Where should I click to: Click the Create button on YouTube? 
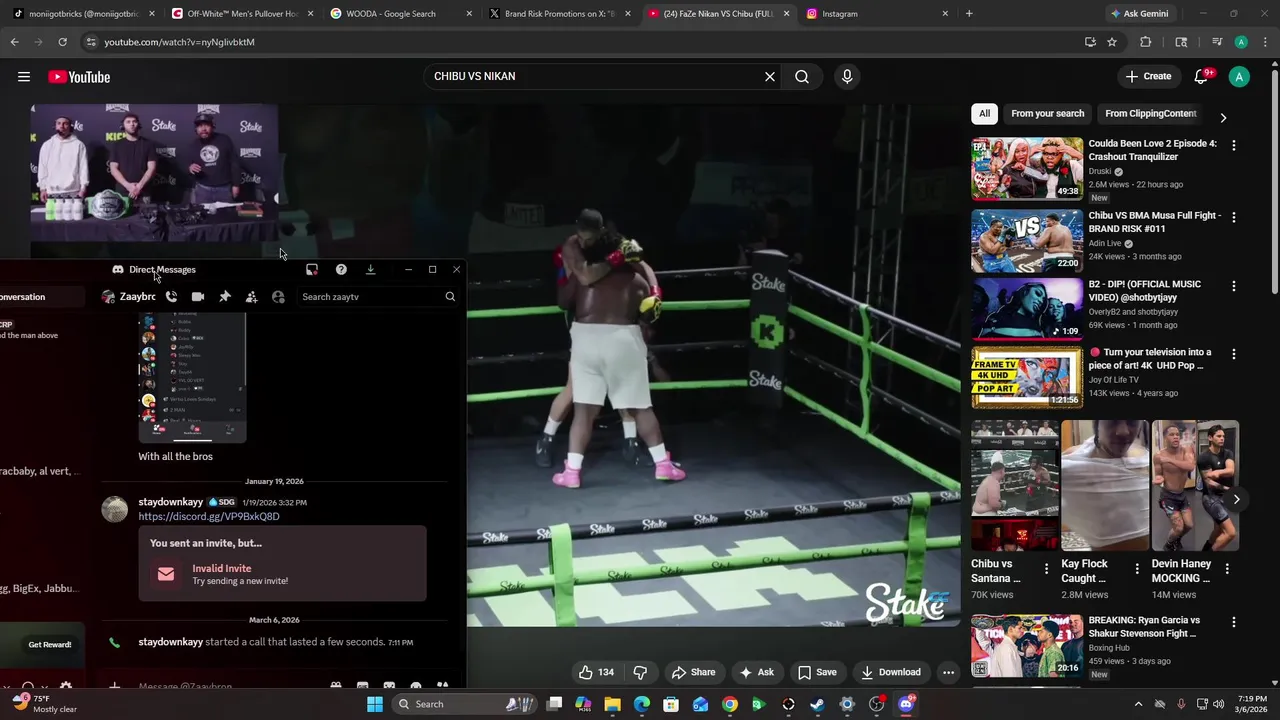tap(1148, 77)
